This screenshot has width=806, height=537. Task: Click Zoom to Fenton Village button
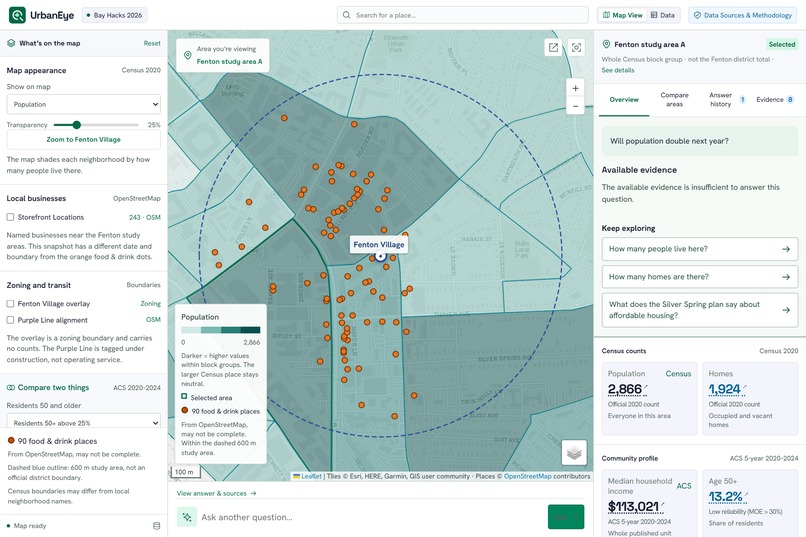coord(83,140)
